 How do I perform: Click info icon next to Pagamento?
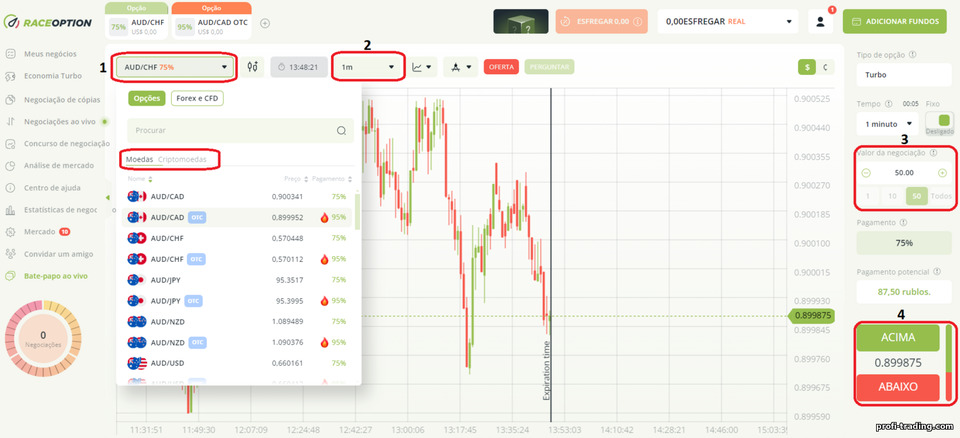(904, 222)
